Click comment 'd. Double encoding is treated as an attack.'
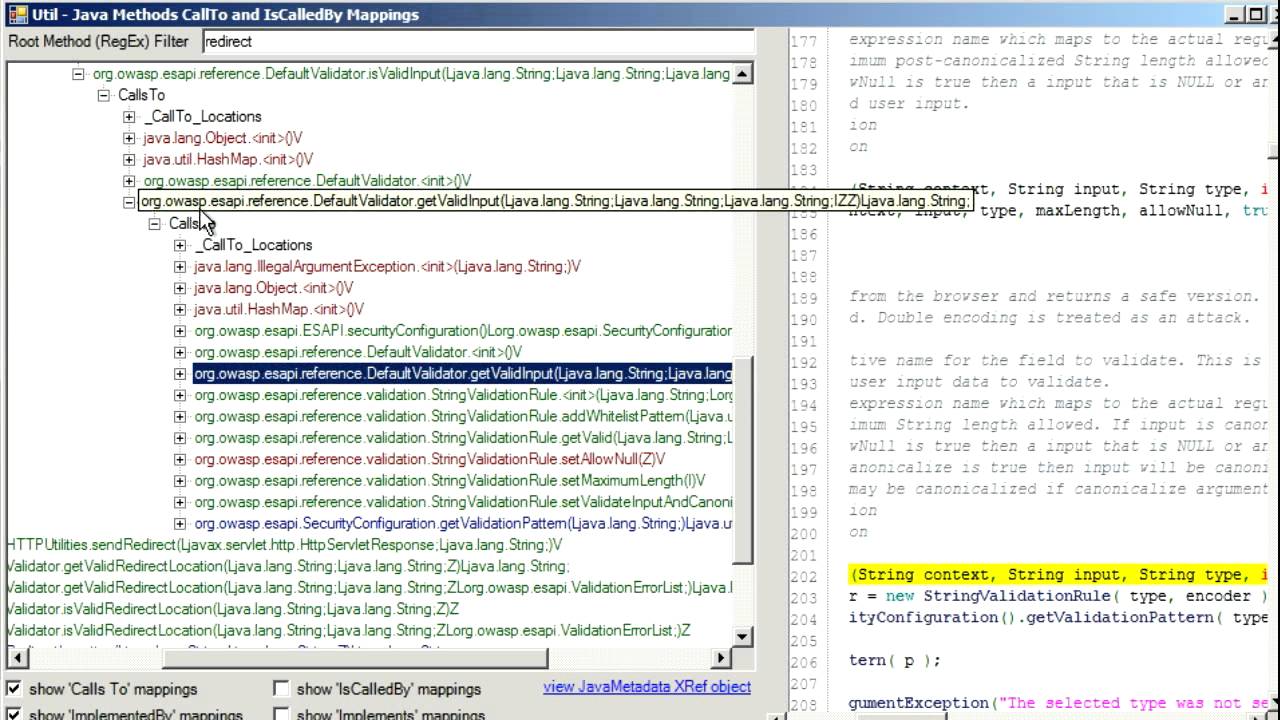The height and width of the screenshot is (720, 1280). 1050,318
